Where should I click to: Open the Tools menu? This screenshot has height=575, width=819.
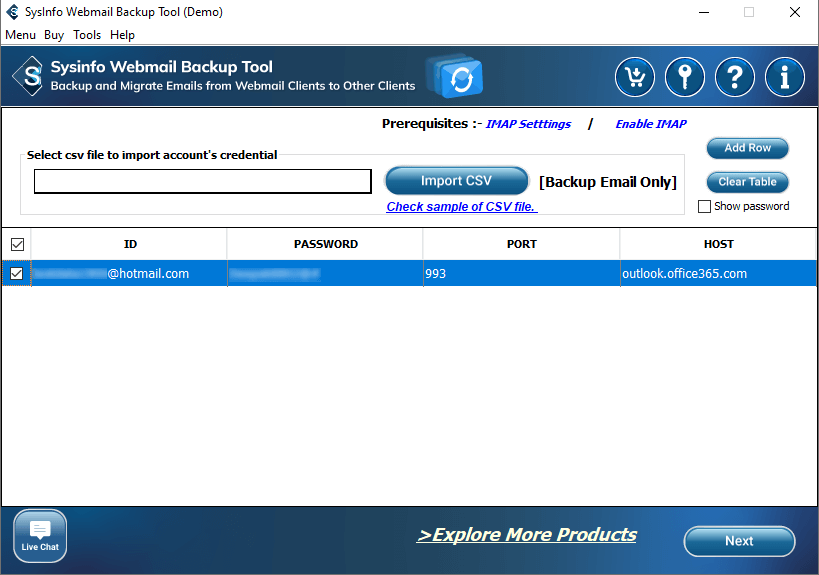pyautogui.click(x=87, y=35)
